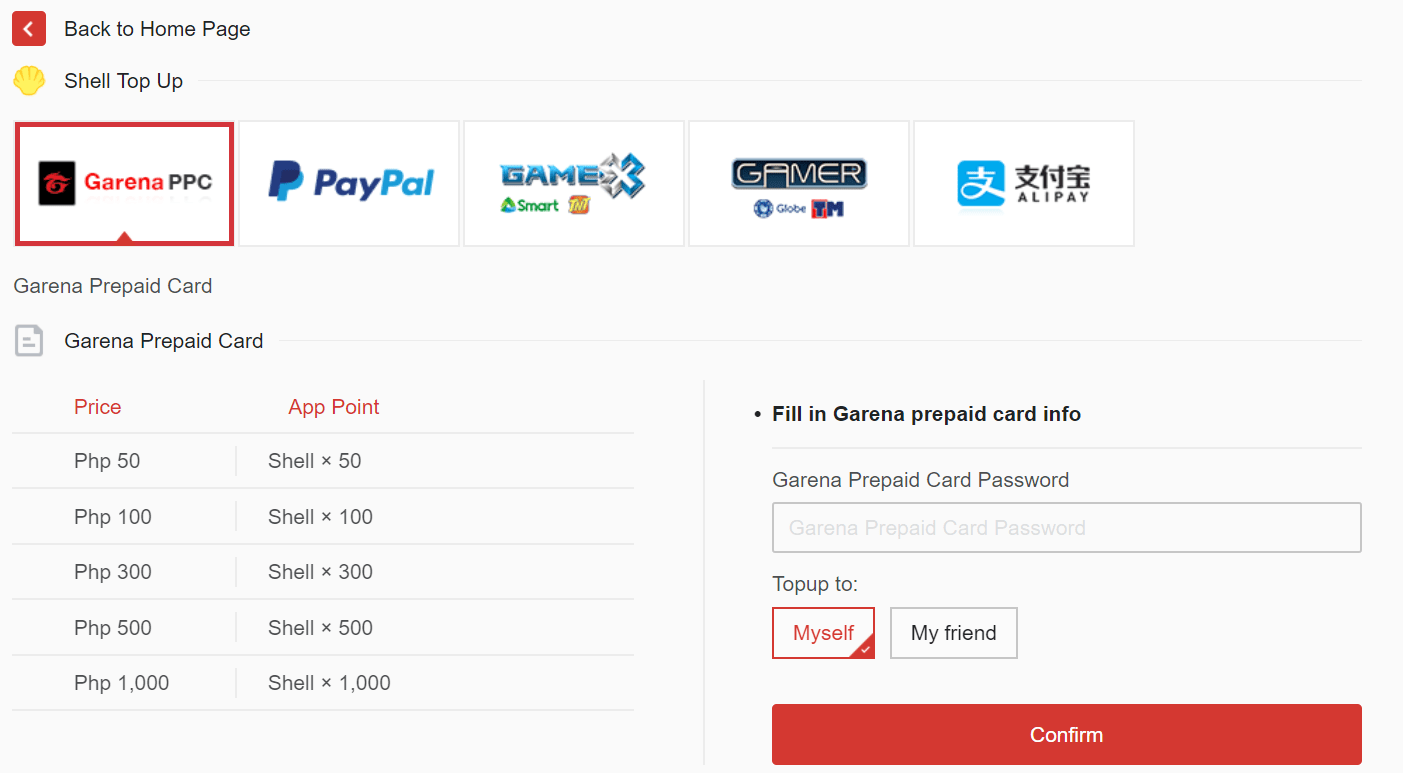Select the Garena PPC payment method icon

click(x=123, y=183)
